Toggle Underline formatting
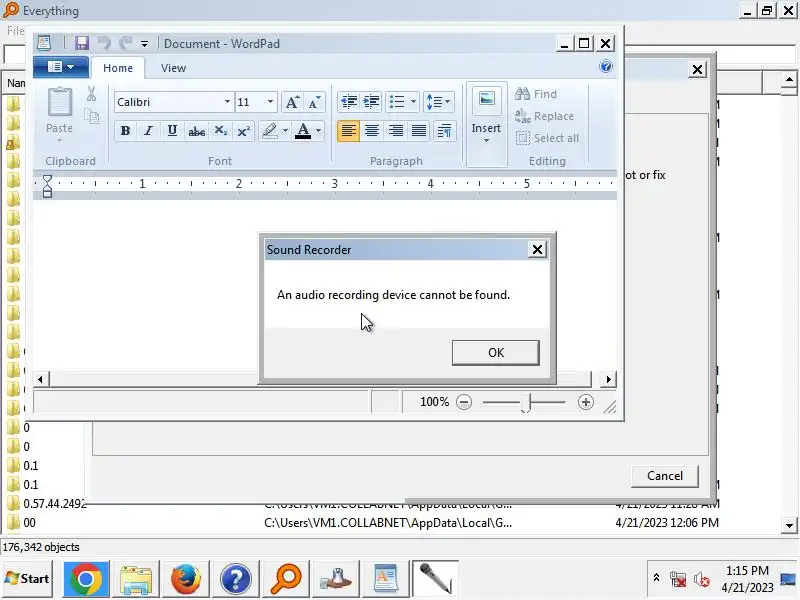800x600 pixels. [172, 131]
